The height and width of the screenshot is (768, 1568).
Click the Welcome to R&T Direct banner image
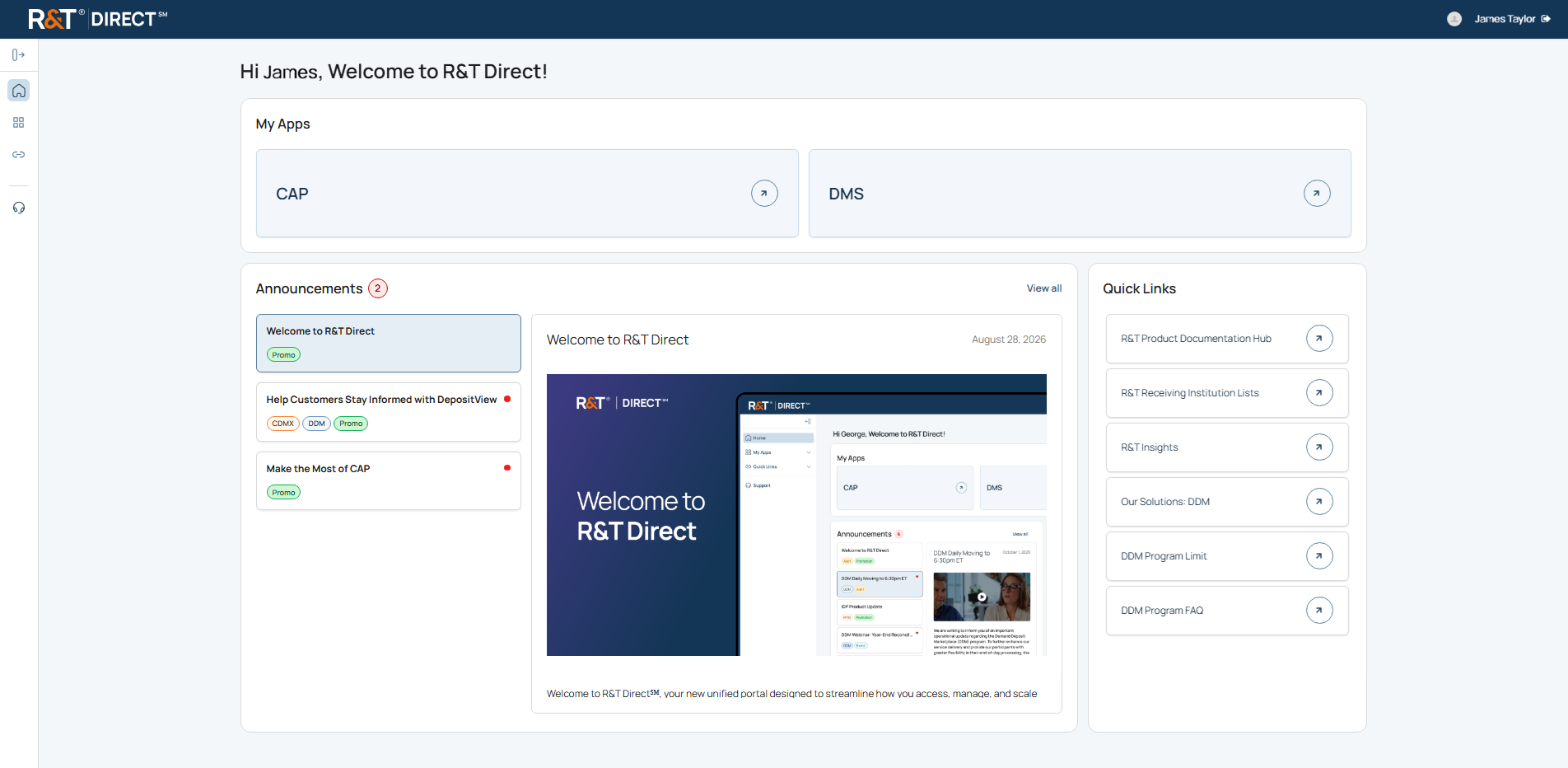point(796,515)
